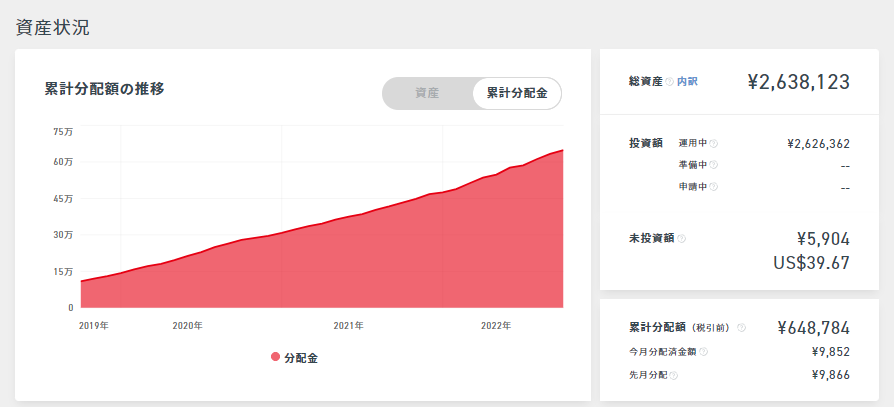Click the 2021年 axis label
Screen dimensions: 894x407
[x=348, y=325]
